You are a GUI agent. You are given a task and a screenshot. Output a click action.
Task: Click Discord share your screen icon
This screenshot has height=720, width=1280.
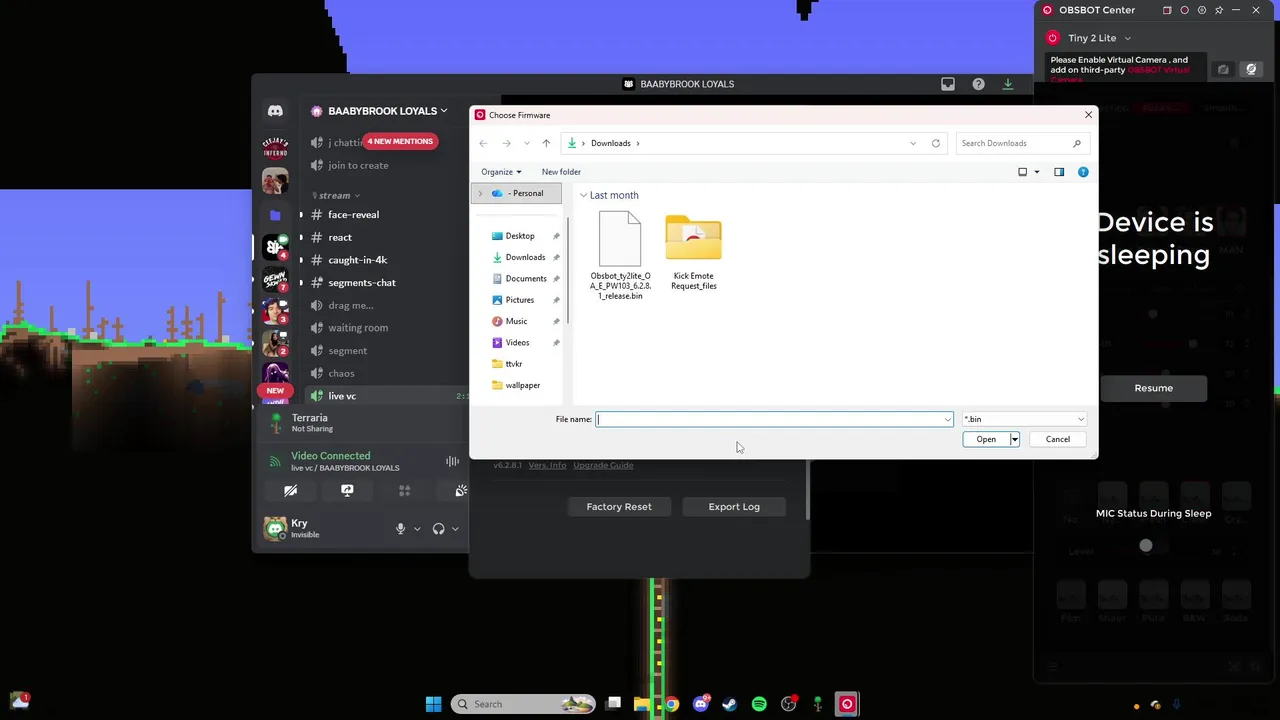[x=347, y=491]
